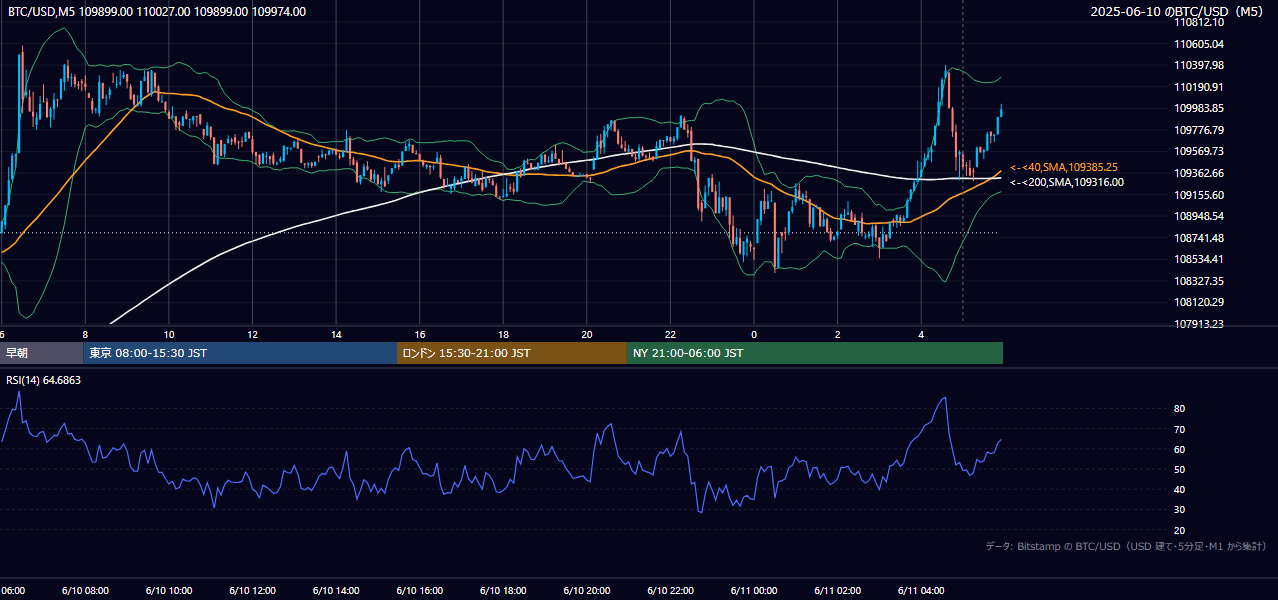
Task: Select price axis label 108120.29
Action: point(1199,302)
